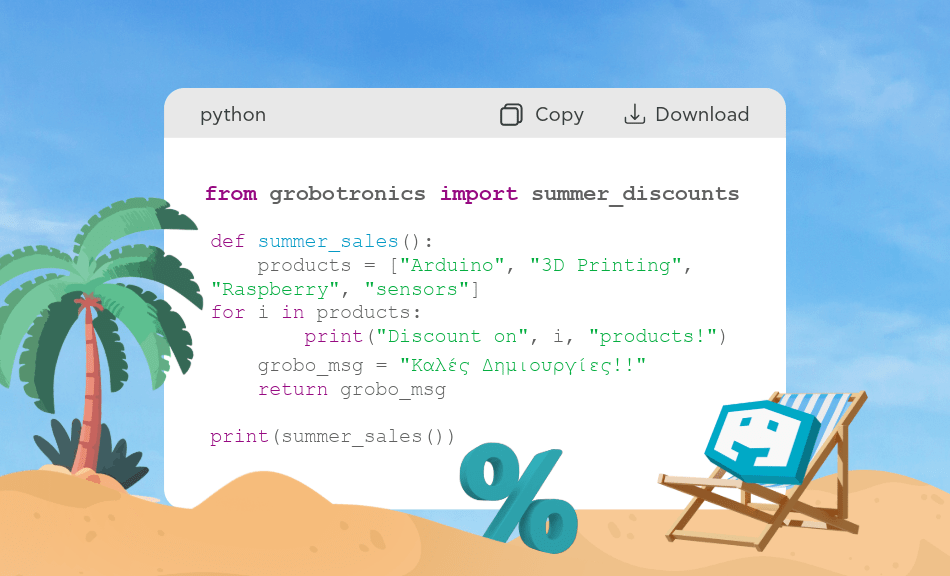
Task: Click the python language label
Action: pyautogui.click(x=233, y=115)
